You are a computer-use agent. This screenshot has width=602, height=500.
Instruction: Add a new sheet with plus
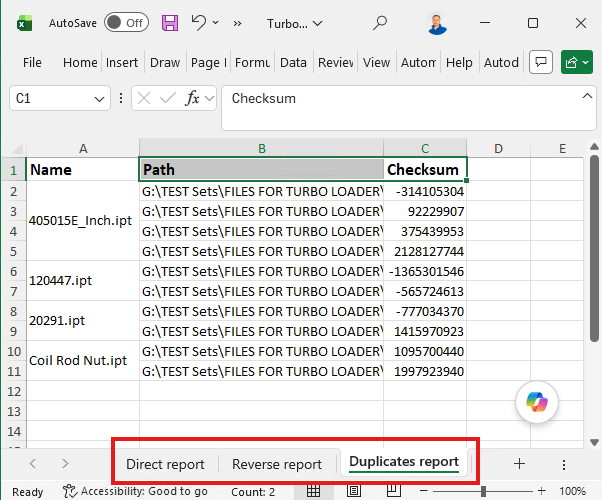(x=519, y=464)
